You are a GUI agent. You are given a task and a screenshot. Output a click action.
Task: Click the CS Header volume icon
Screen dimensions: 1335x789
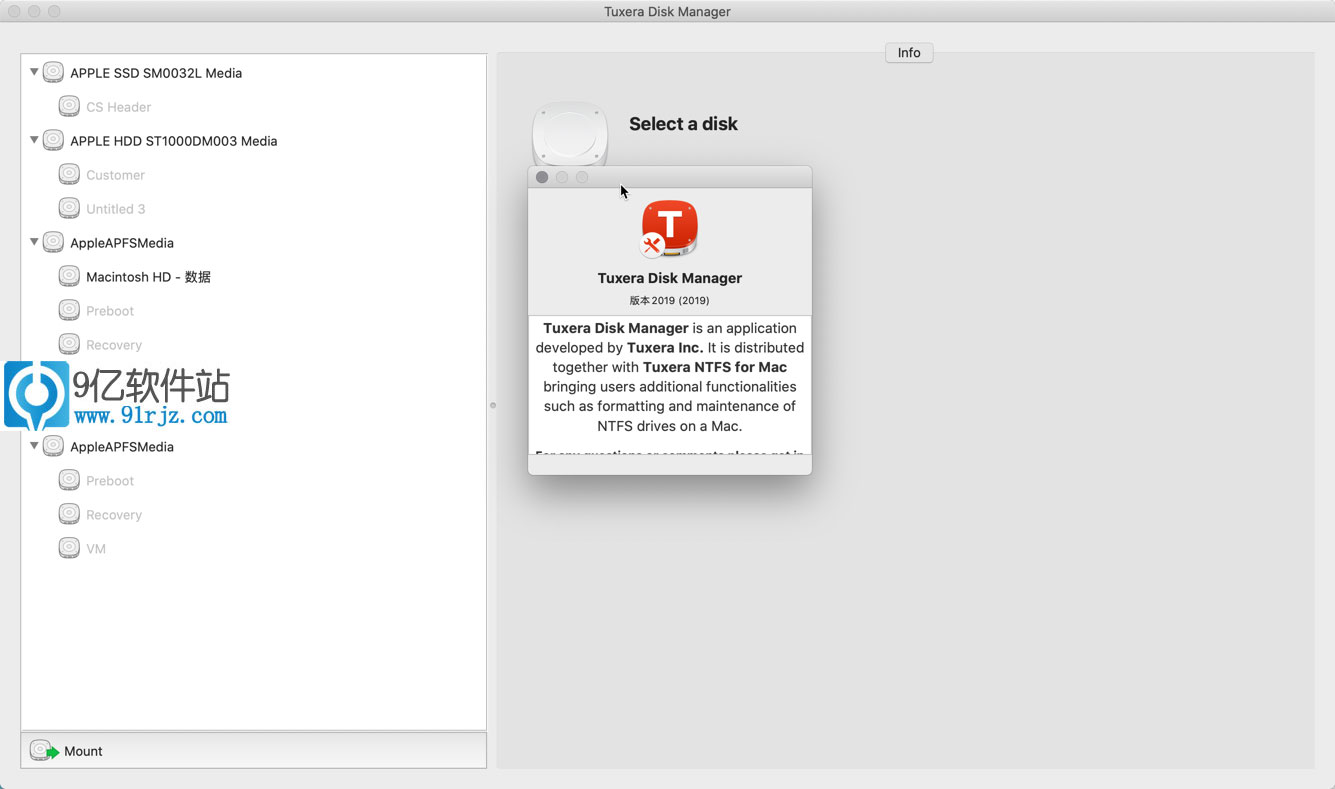point(69,107)
